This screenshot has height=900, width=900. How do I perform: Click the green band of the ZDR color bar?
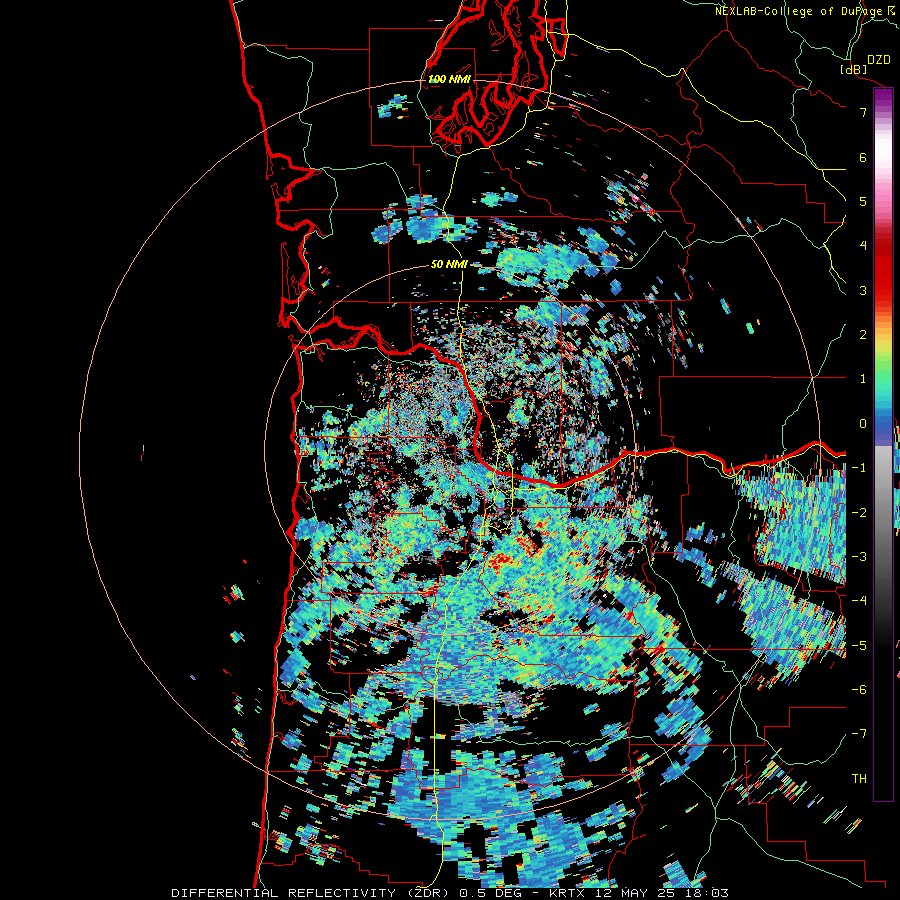[x=884, y=370]
